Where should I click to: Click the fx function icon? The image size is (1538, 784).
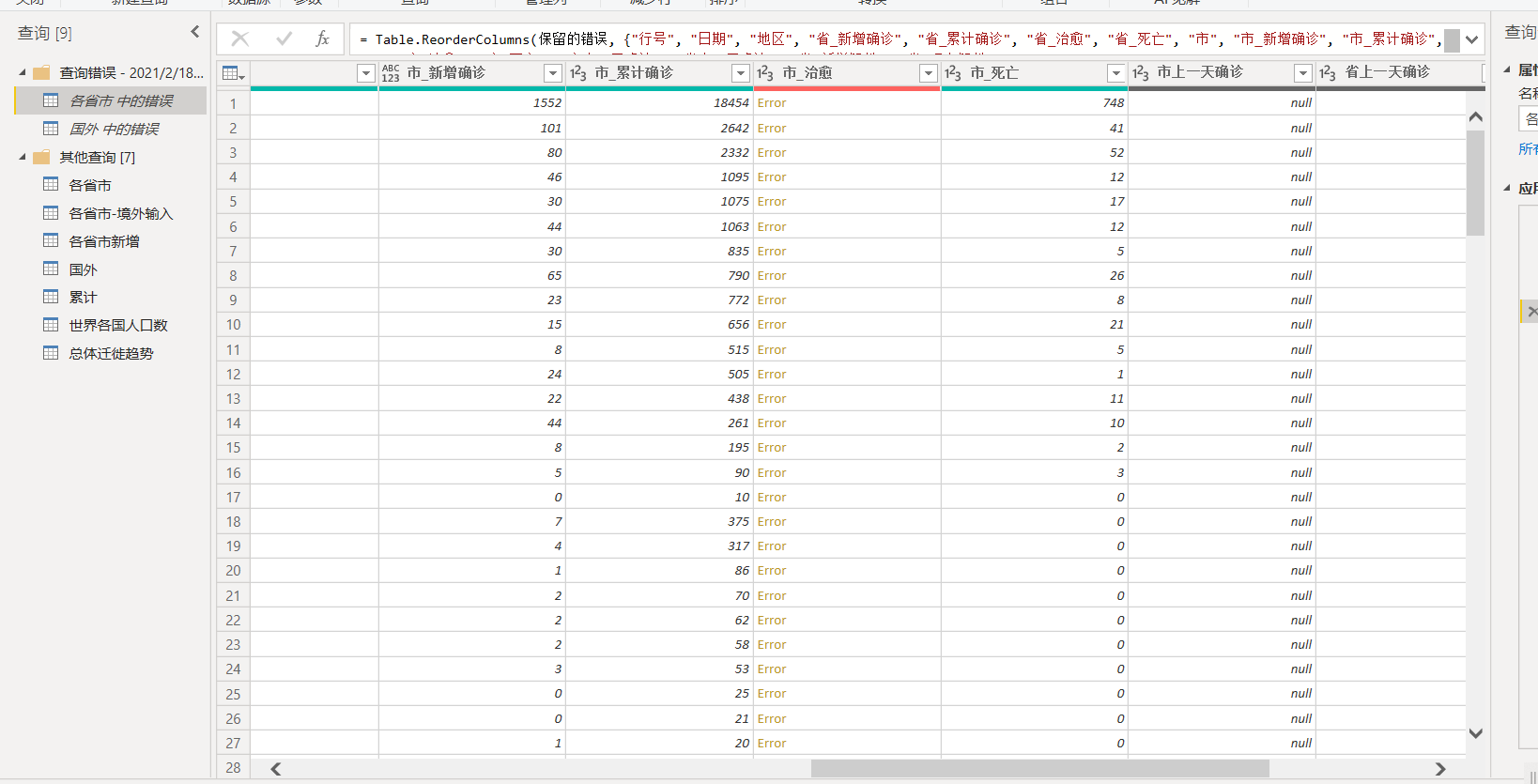(322, 38)
